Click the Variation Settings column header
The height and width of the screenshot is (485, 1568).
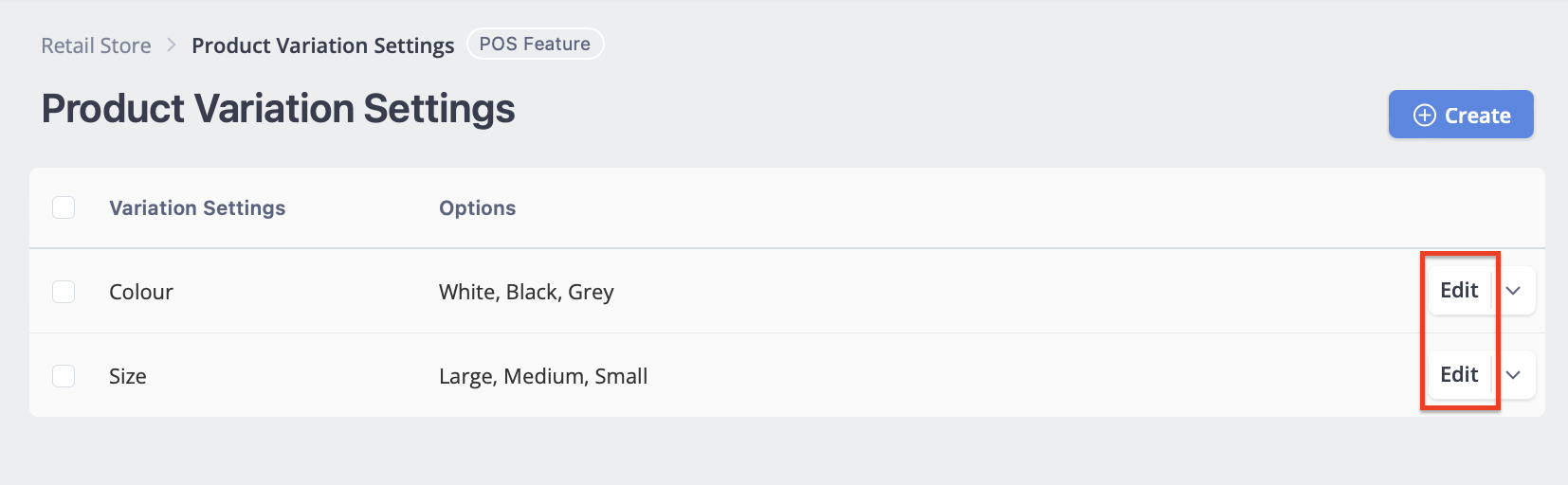tap(197, 208)
